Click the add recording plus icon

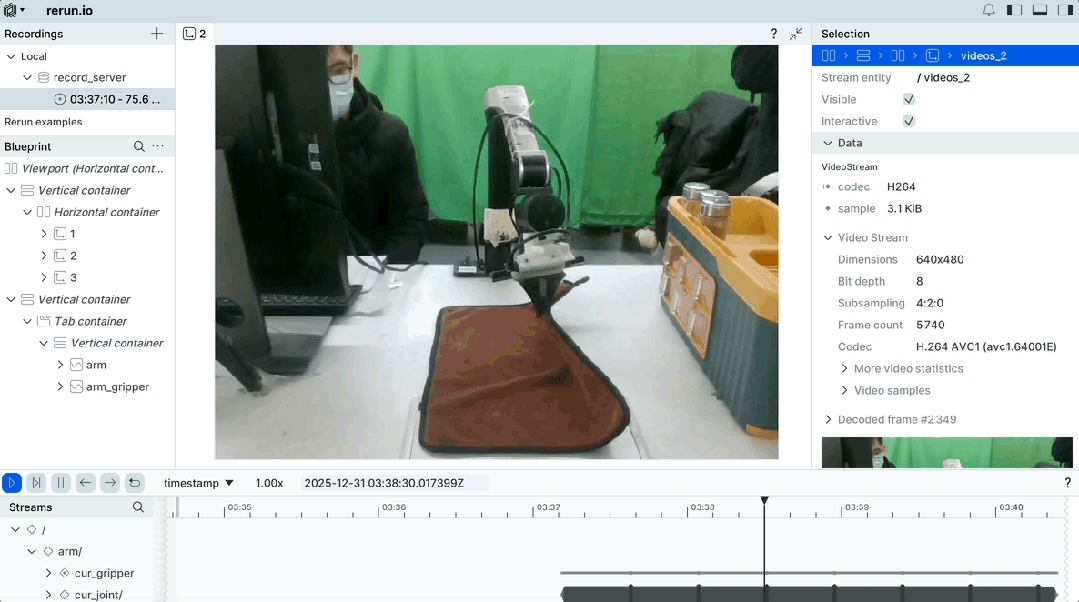click(157, 33)
